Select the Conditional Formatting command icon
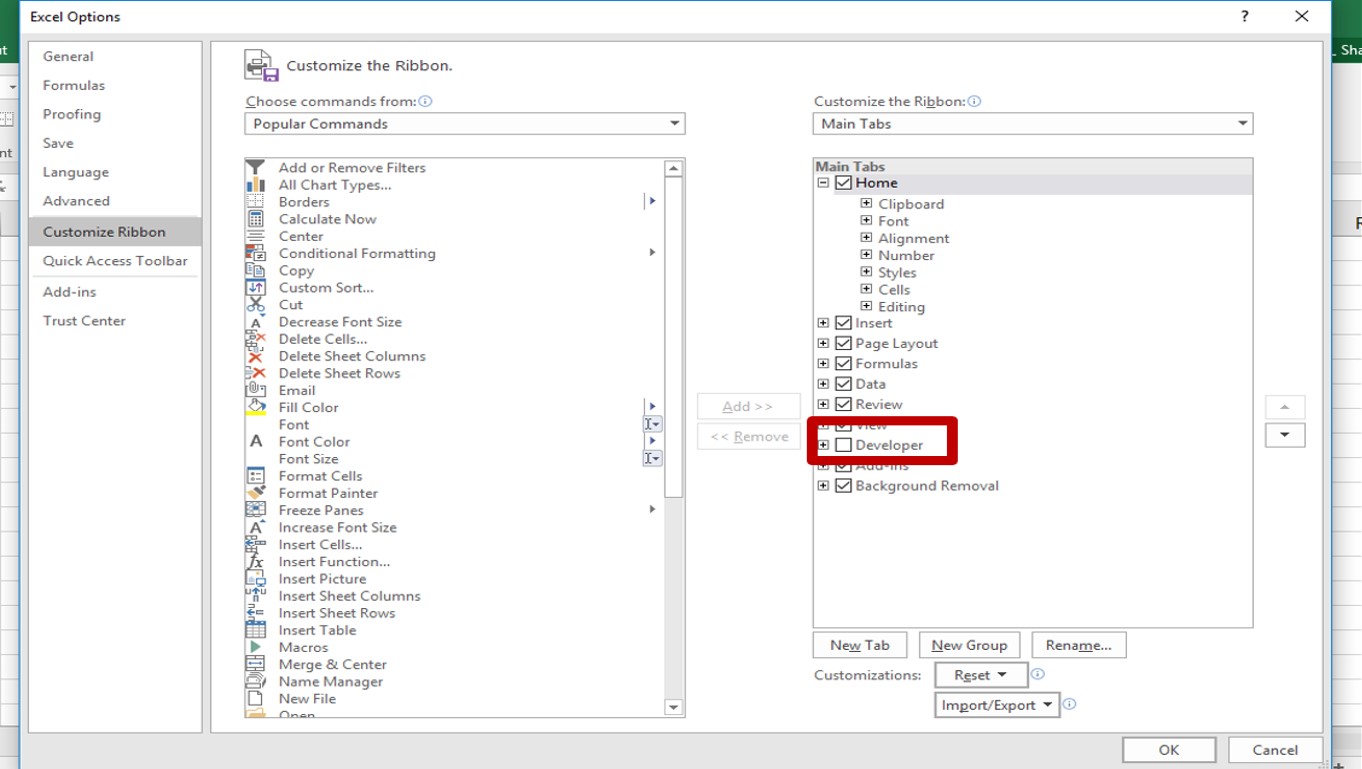1362x769 pixels. 256,253
